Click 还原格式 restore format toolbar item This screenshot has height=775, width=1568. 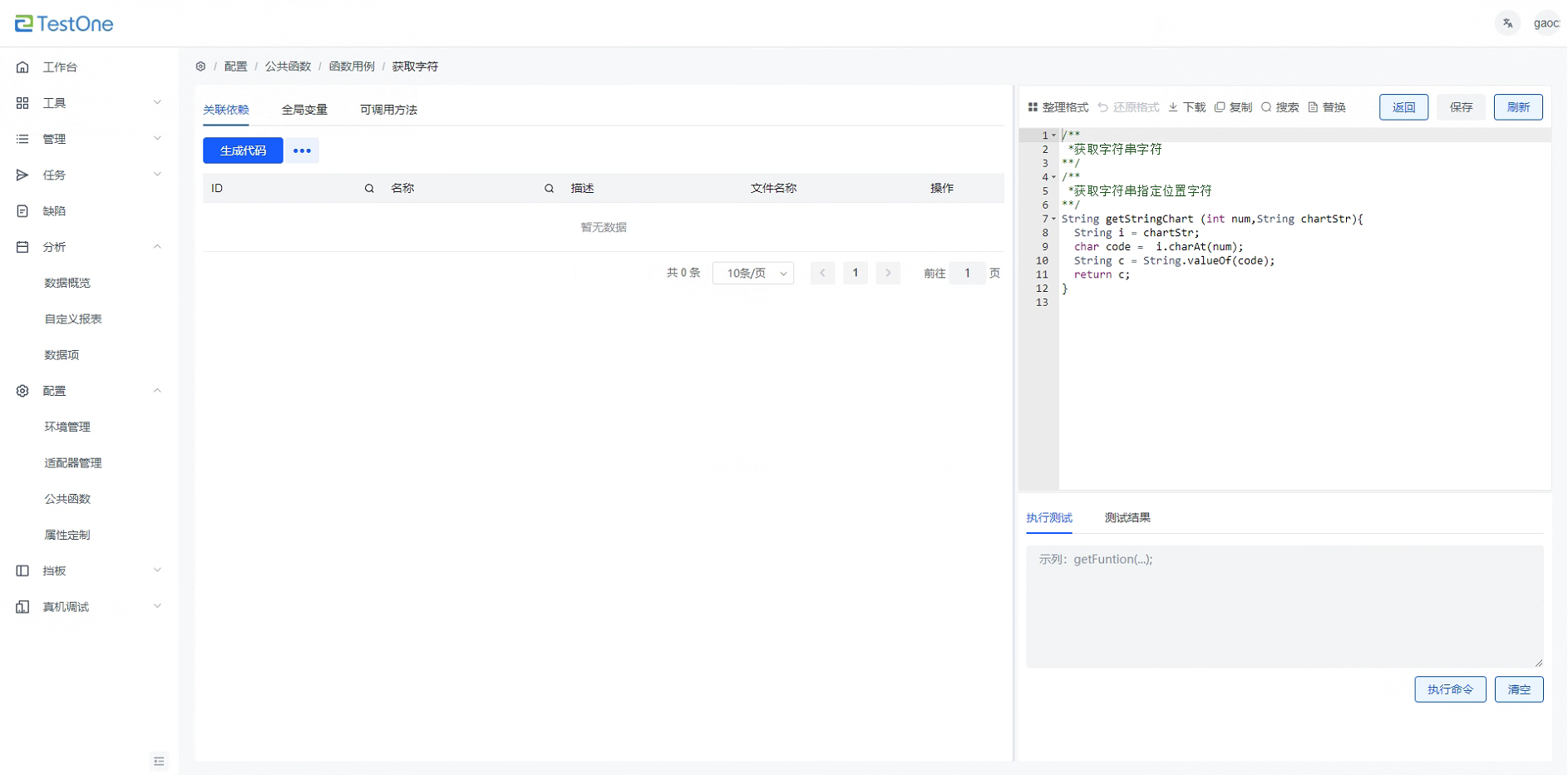tap(1128, 107)
